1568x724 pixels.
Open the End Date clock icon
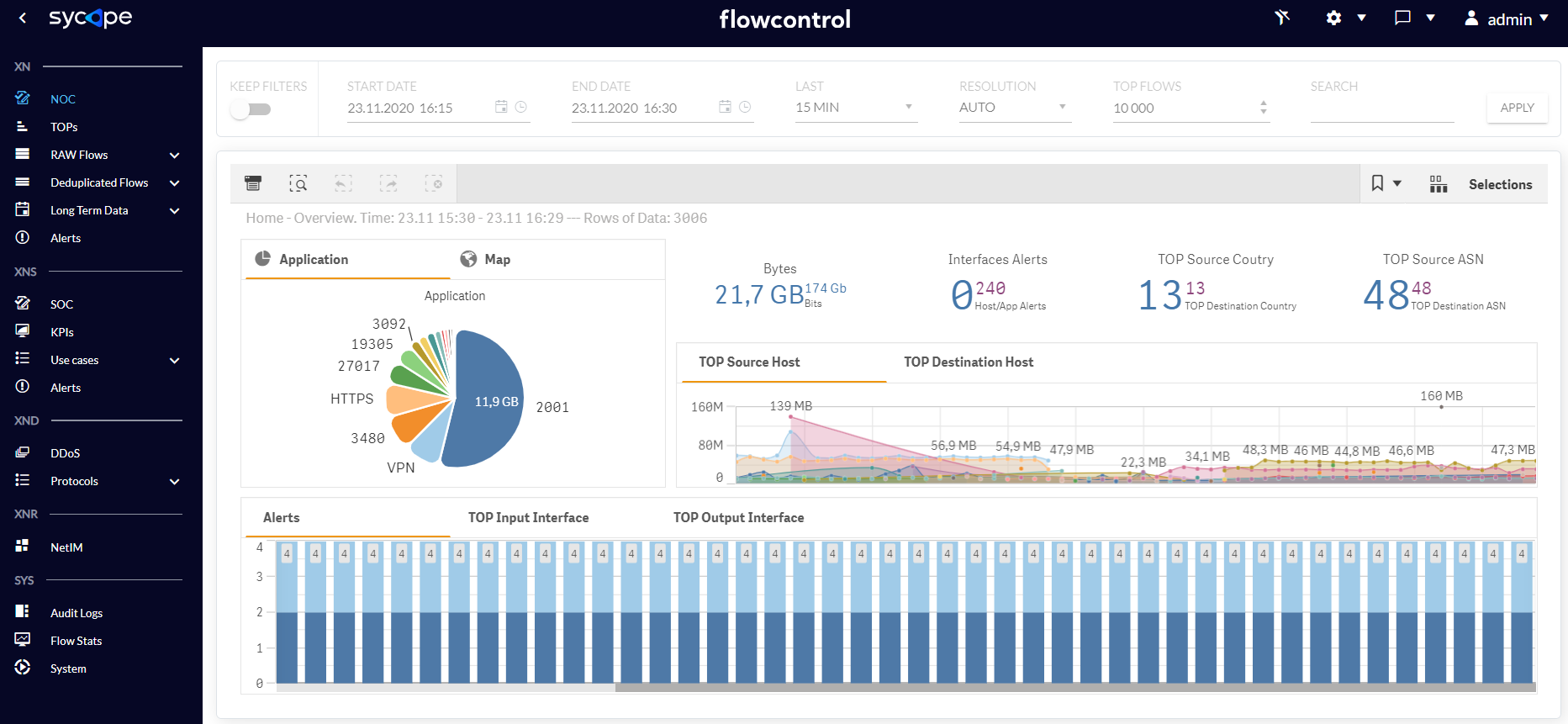745,107
